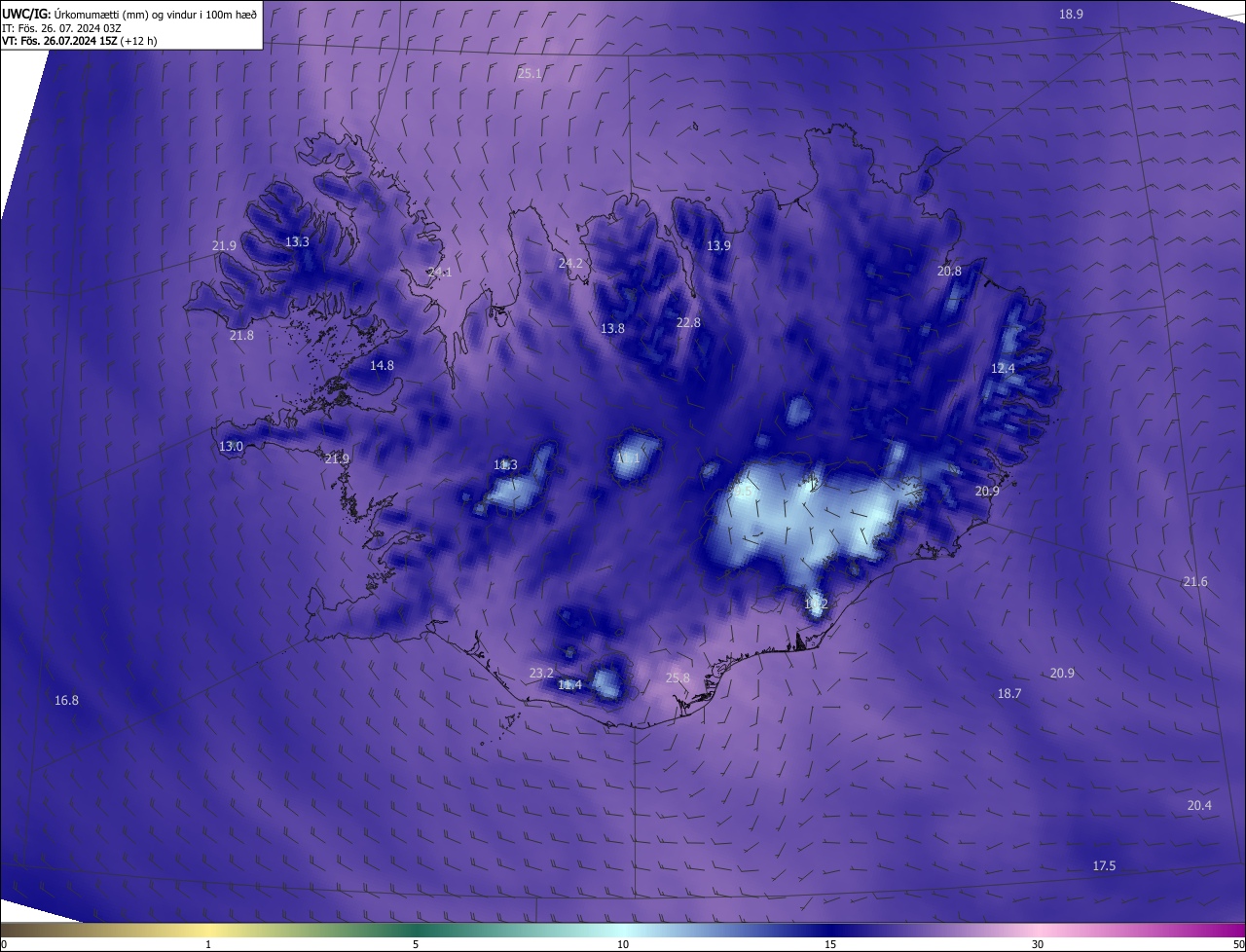Click the 23.2 value on the south coast
The height and width of the screenshot is (952, 1246).
coord(541,674)
